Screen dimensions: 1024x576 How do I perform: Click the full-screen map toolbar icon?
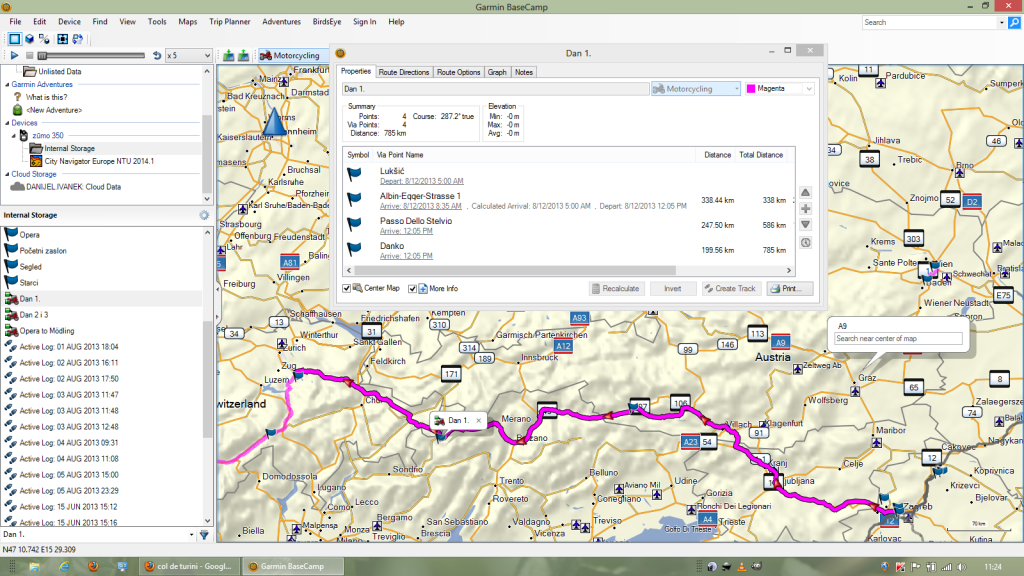pos(62,39)
